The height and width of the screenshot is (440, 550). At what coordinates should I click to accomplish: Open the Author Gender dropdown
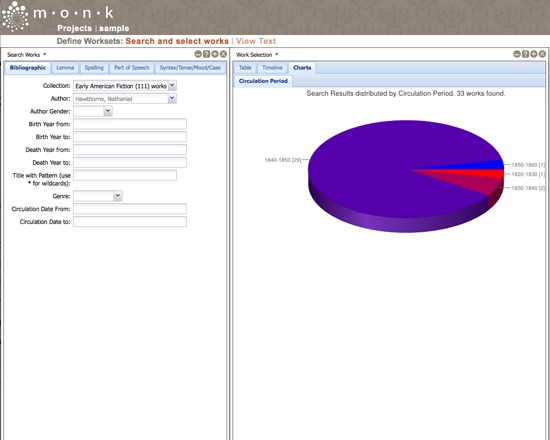[108, 111]
